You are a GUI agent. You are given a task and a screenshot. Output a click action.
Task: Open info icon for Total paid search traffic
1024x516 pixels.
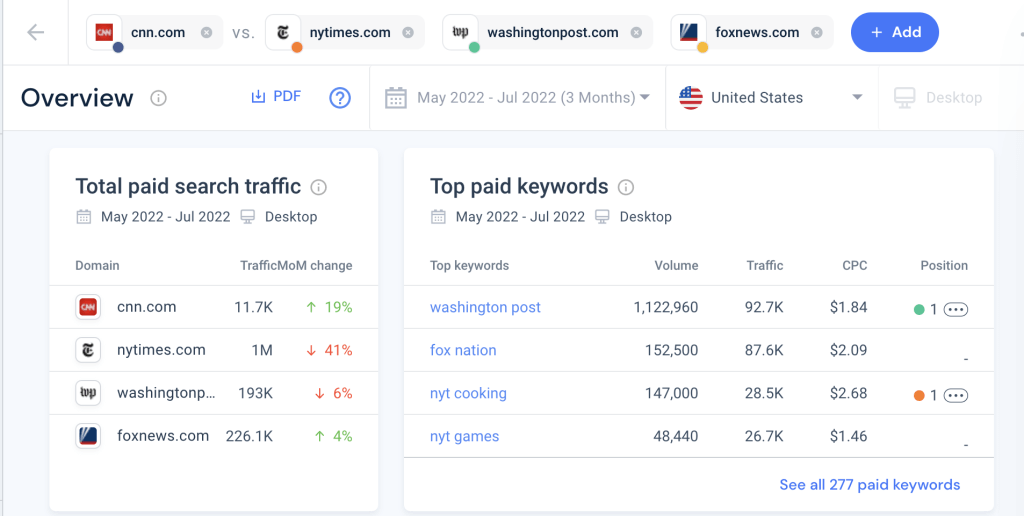[319, 187]
